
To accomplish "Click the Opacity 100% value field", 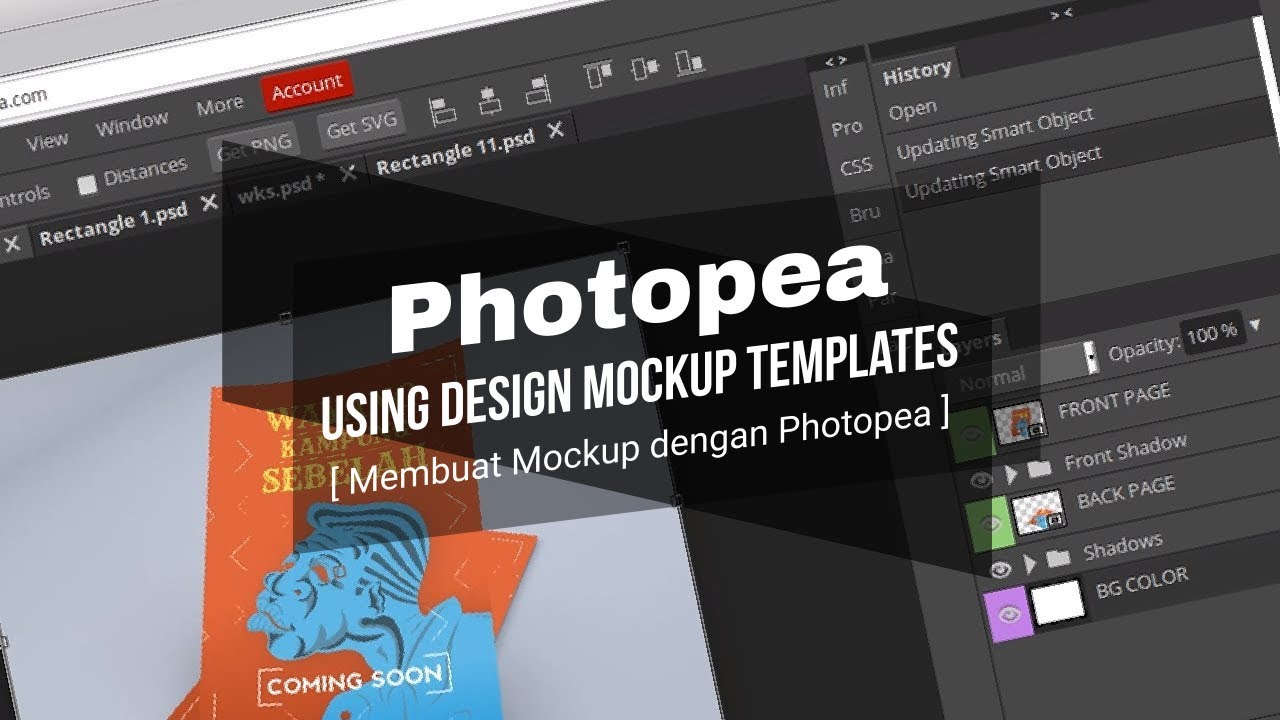I will [1211, 332].
